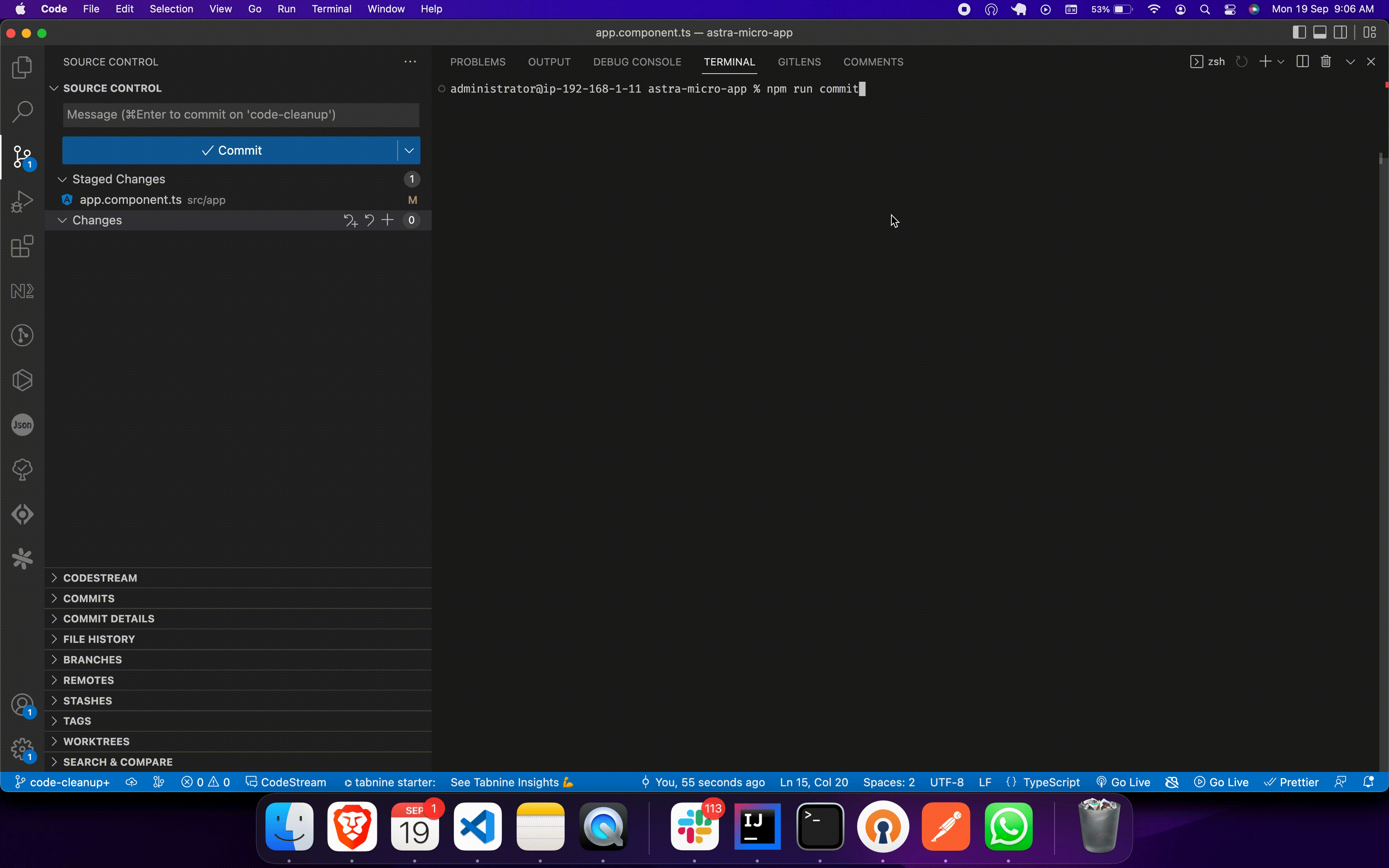Open the Manage gear icon
Viewport: 1389px width, 868px height.
click(22, 749)
